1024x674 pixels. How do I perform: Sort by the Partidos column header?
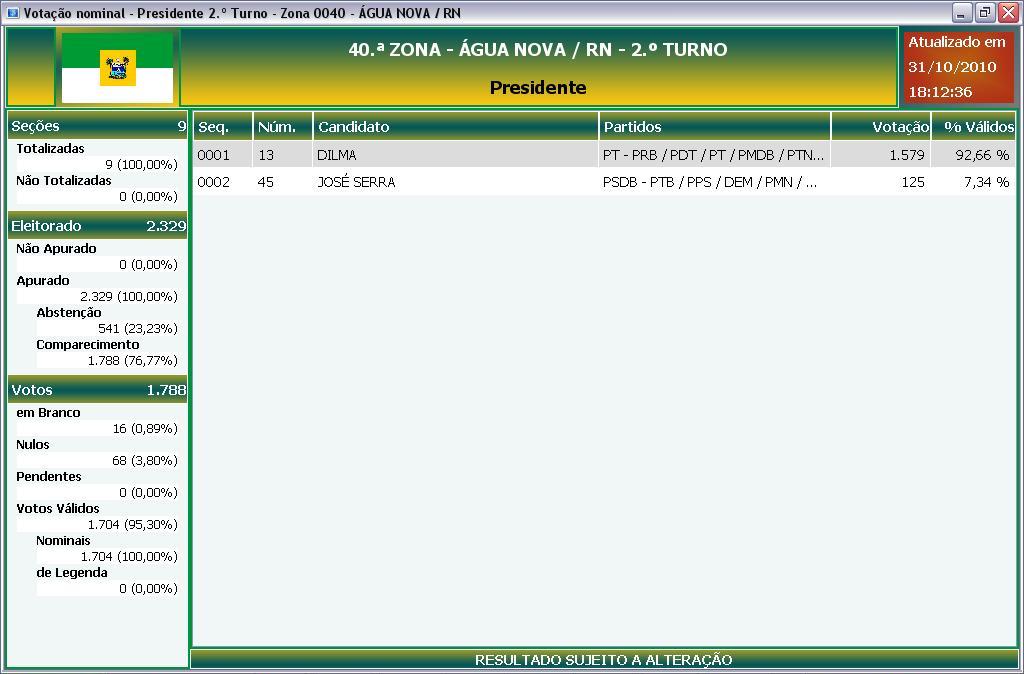(x=715, y=127)
